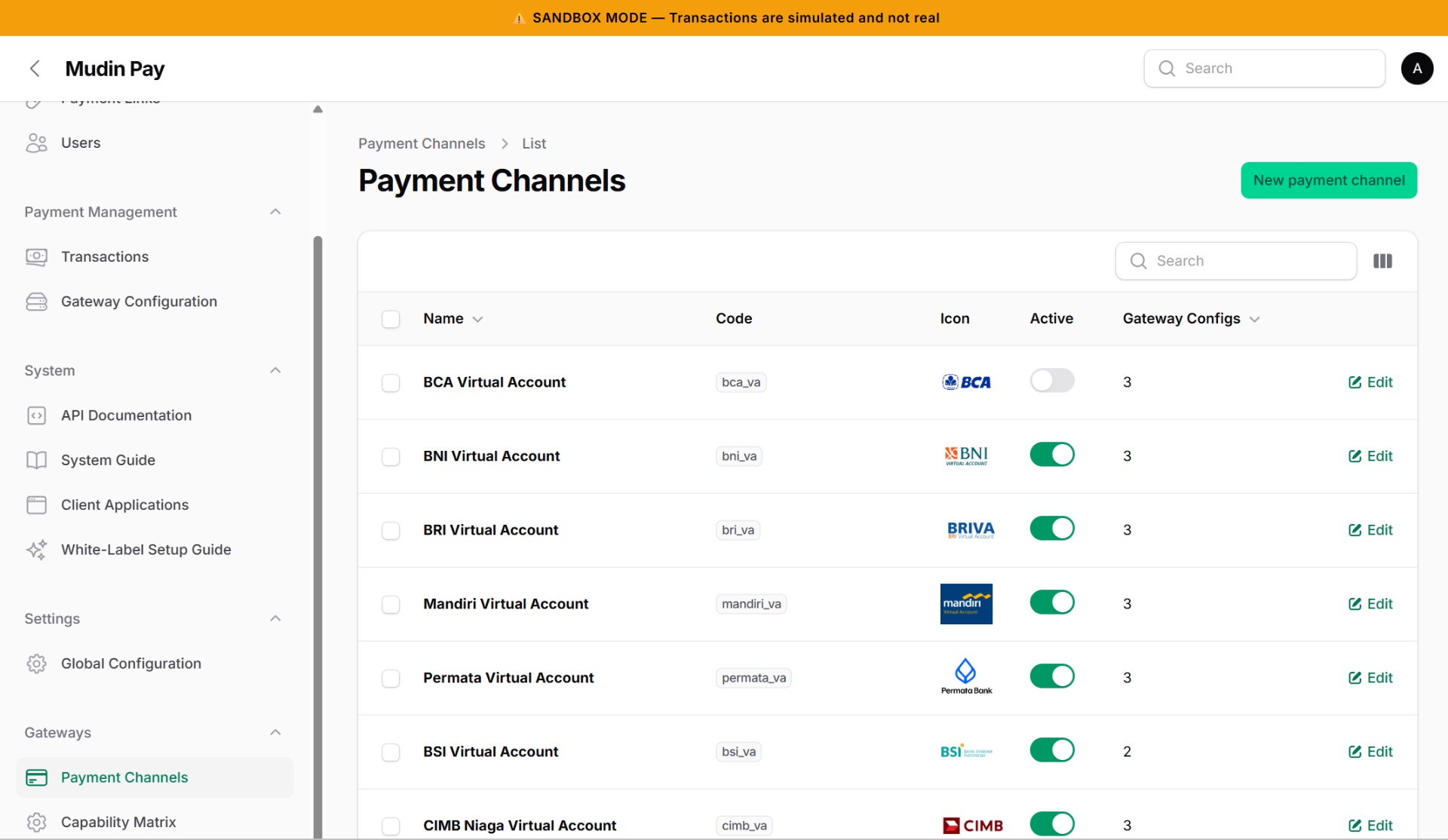Disable the BRI Virtual Account active toggle

click(1052, 529)
